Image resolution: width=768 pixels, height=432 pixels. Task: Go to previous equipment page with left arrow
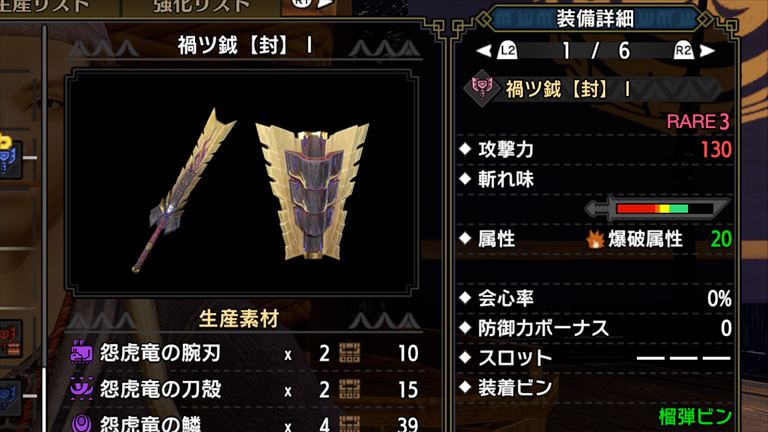[x=484, y=50]
